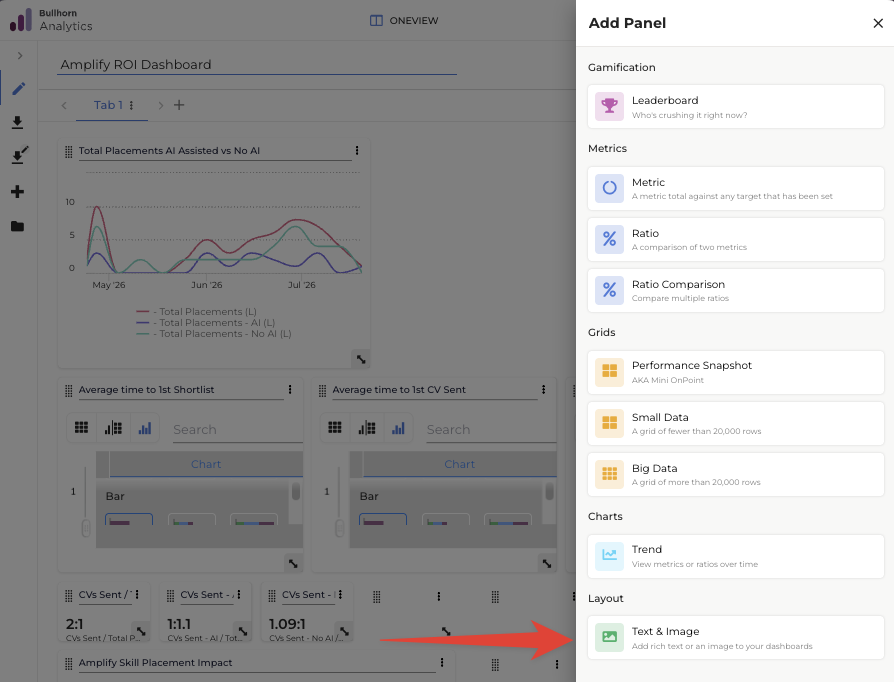Open the CVs Sent 2:1 panel kebab menu
The image size is (894, 682).
[x=137, y=595]
